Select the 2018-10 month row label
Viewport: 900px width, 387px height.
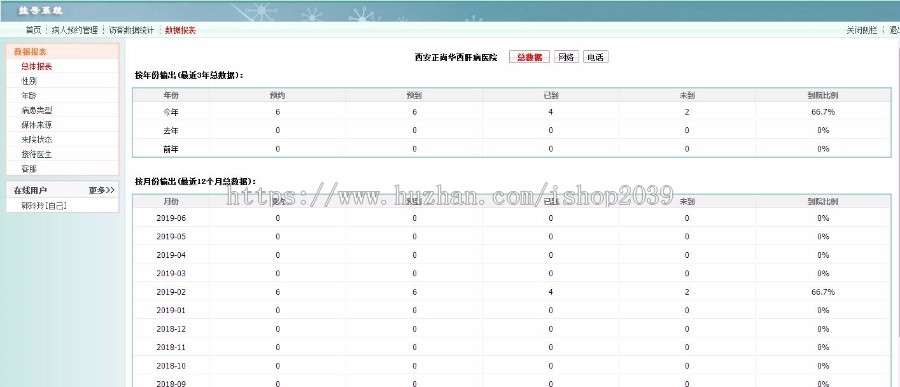point(171,366)
